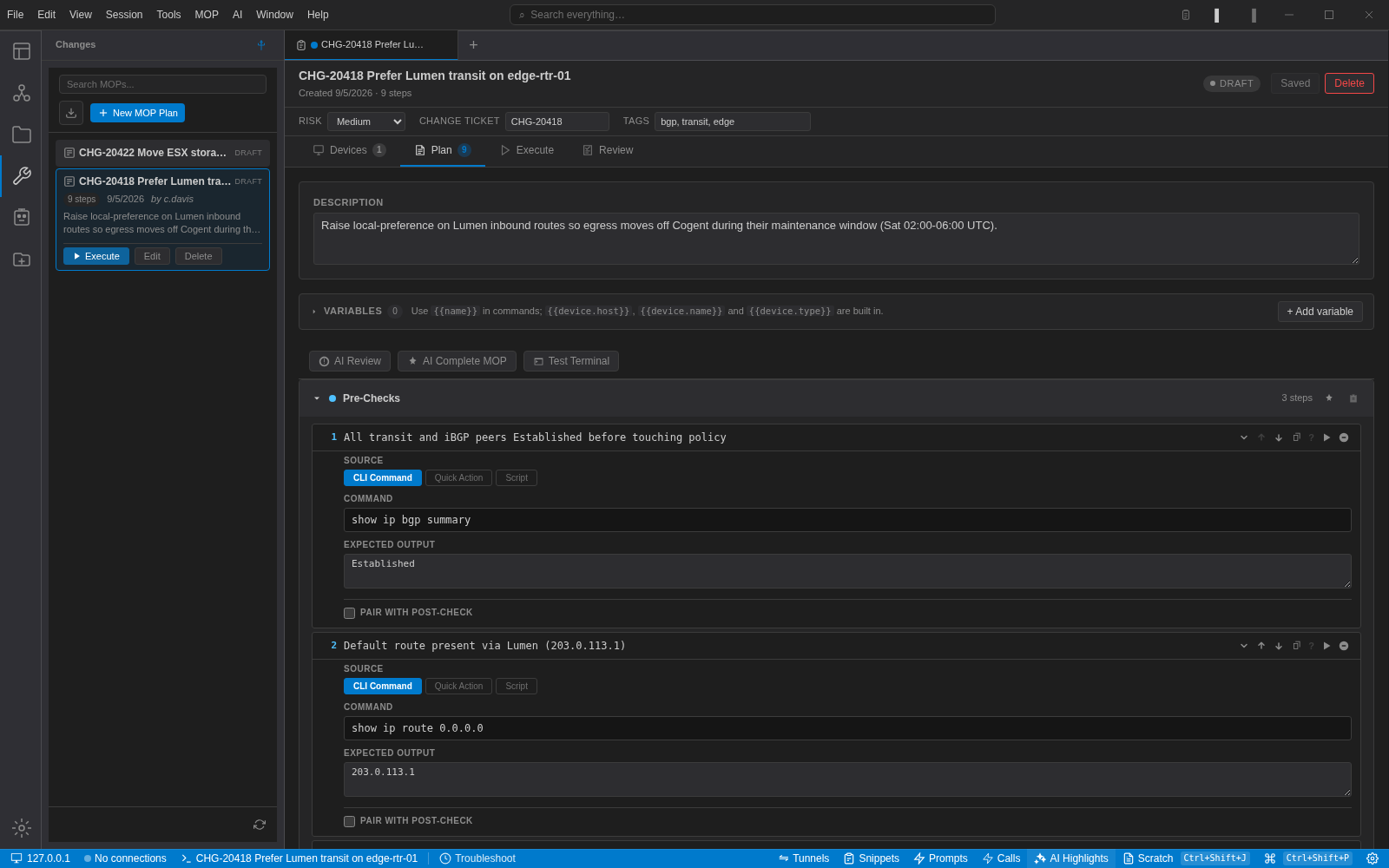Collapse step 1 with its chevron

(1244, 437)
